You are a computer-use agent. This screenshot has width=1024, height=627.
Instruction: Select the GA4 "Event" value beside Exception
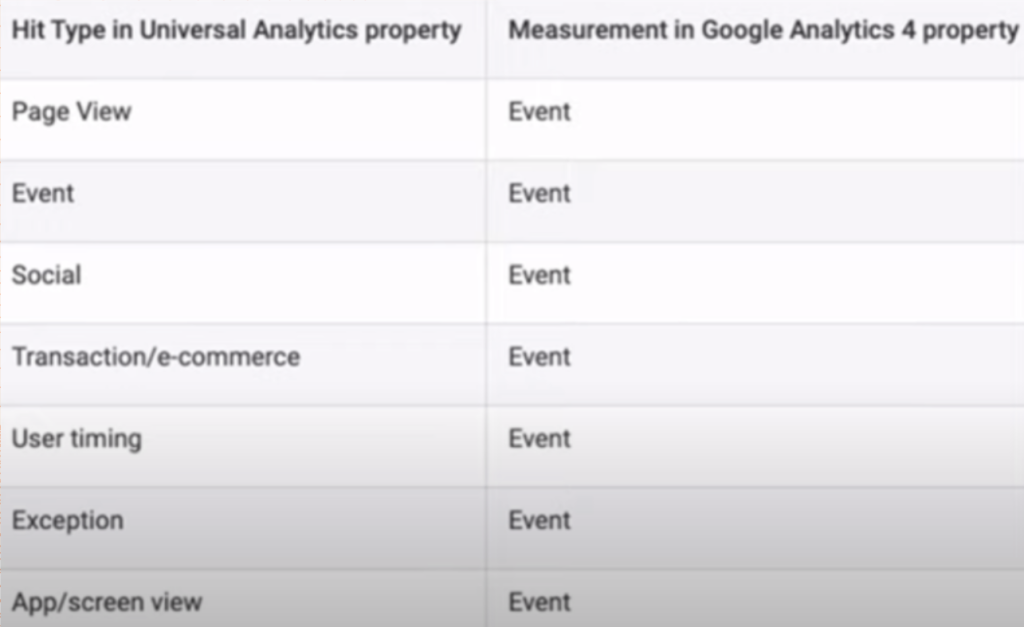tap(539, 521)
